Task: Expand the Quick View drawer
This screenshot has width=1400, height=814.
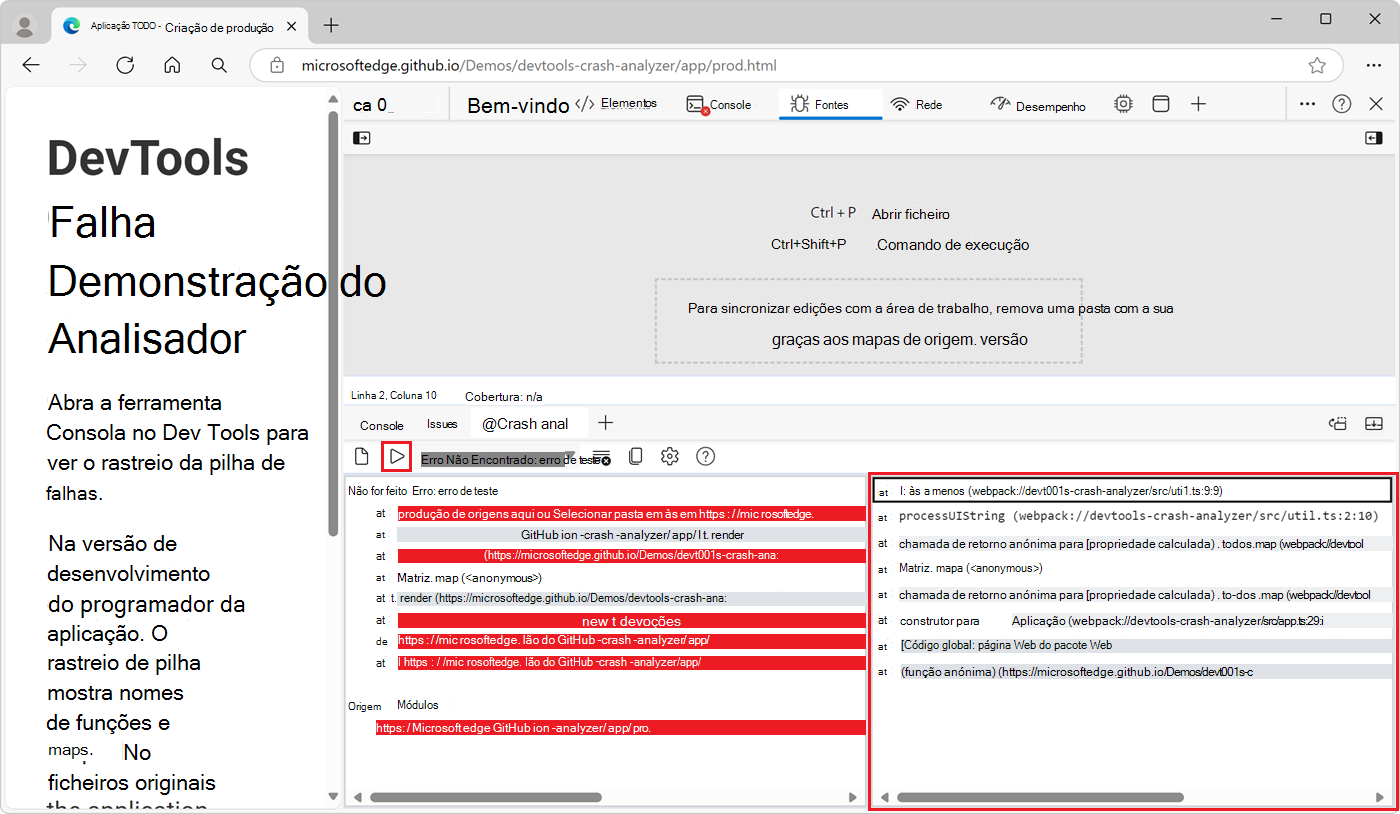Action: coord(1374,424)
